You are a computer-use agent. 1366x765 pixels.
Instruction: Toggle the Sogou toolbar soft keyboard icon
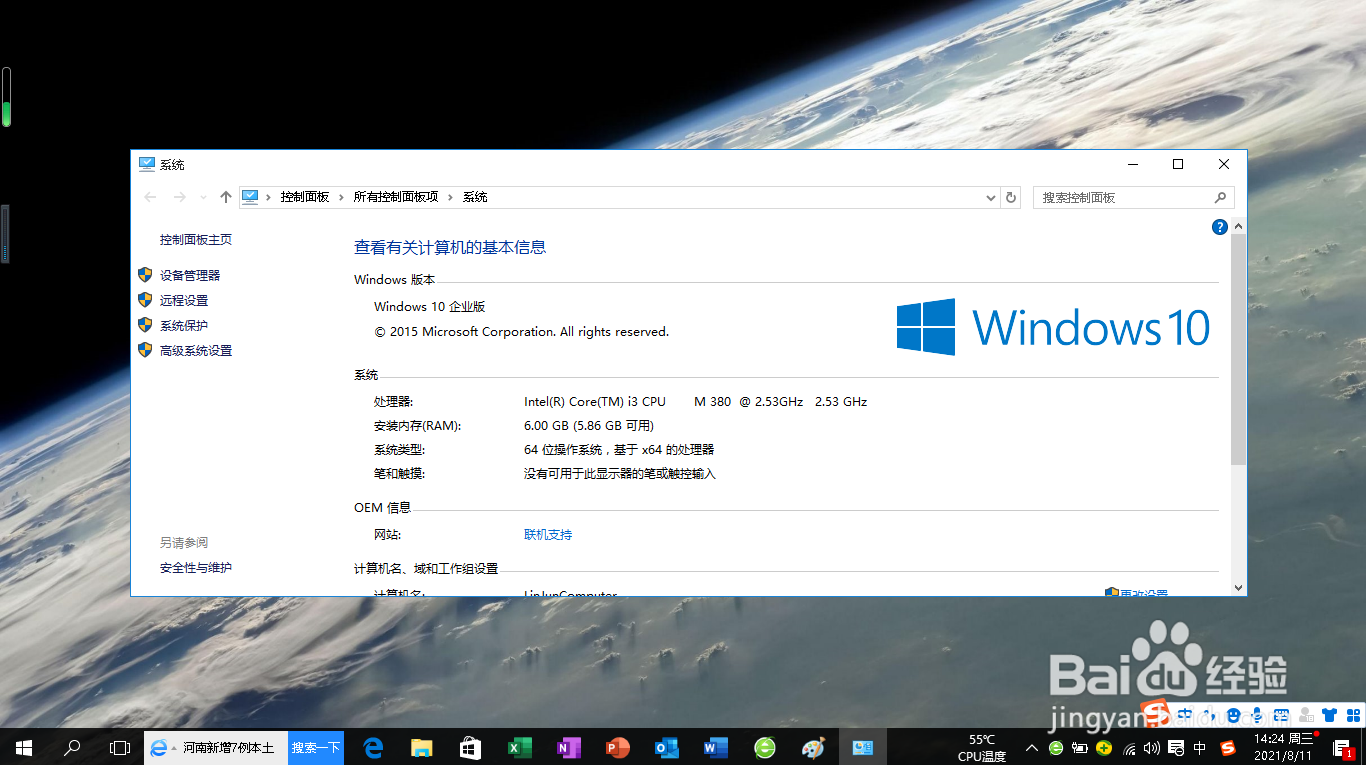tap(1281, 715)
